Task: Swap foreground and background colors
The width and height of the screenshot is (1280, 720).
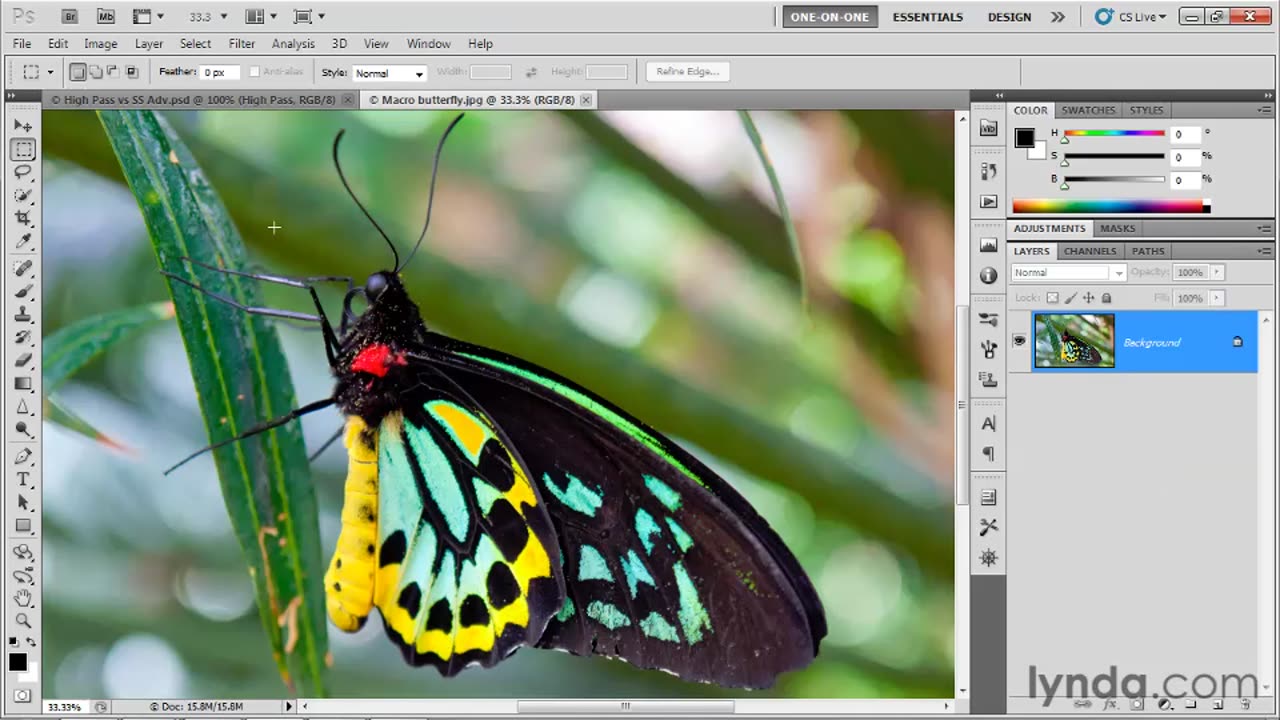Action: (x=30, y=642)
